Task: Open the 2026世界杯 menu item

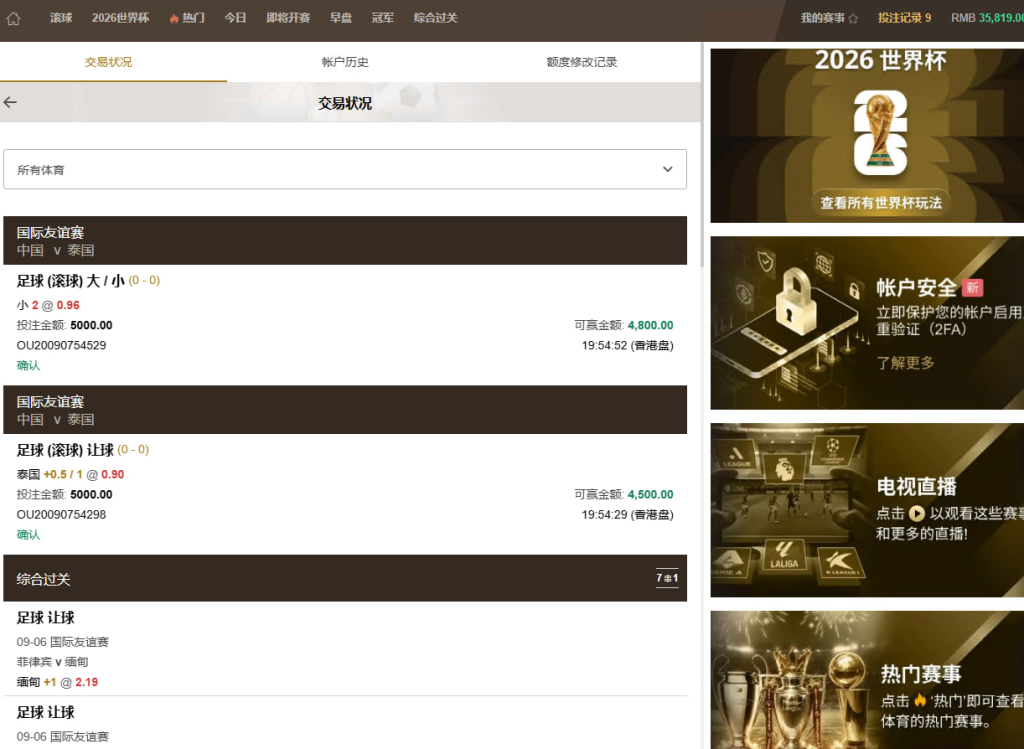Action: 120,18
